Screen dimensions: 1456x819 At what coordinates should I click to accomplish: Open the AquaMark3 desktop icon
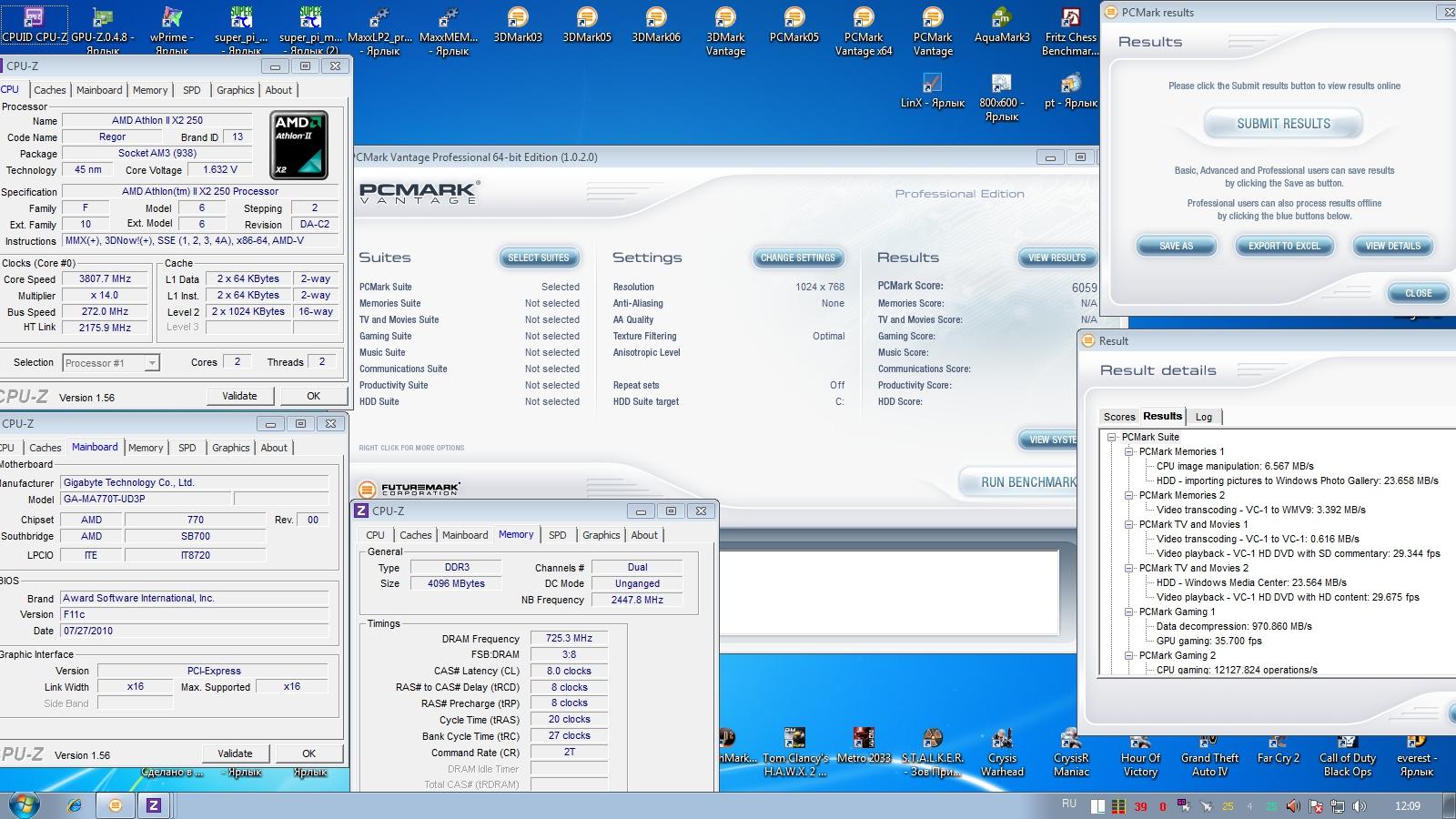coord(1002,26)
